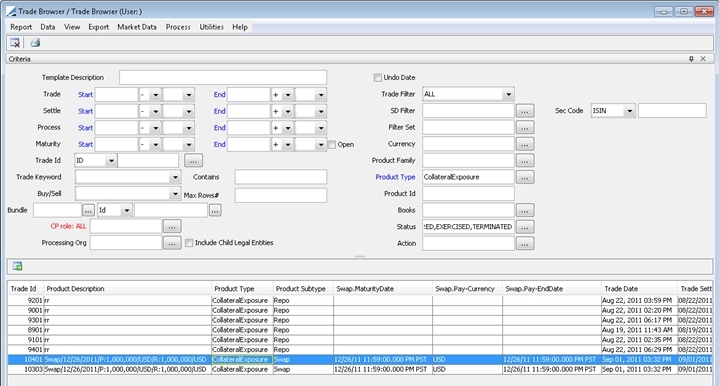Select trade row 8901
719x386 pixels.
[x=360, y=330]
